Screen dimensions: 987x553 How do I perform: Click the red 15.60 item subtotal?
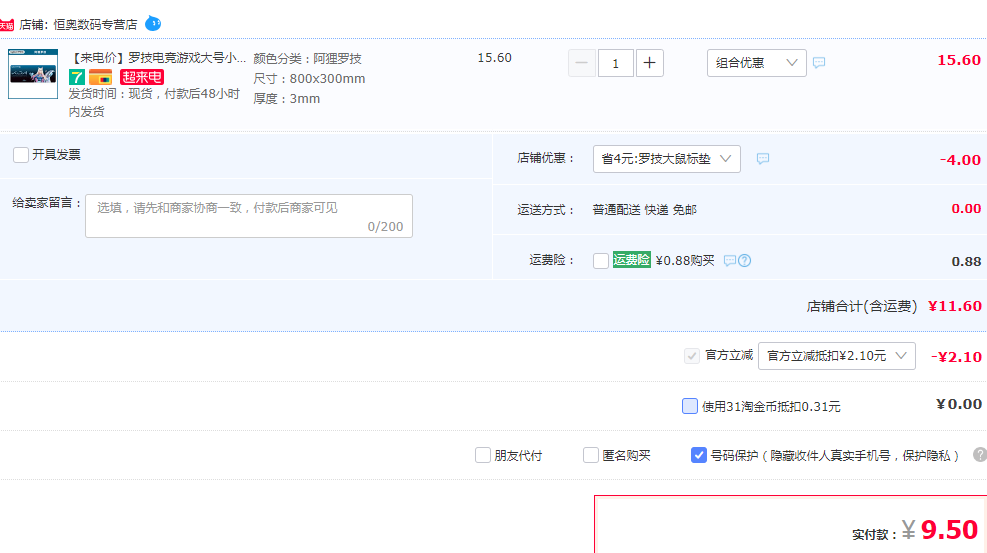[959, 60]
